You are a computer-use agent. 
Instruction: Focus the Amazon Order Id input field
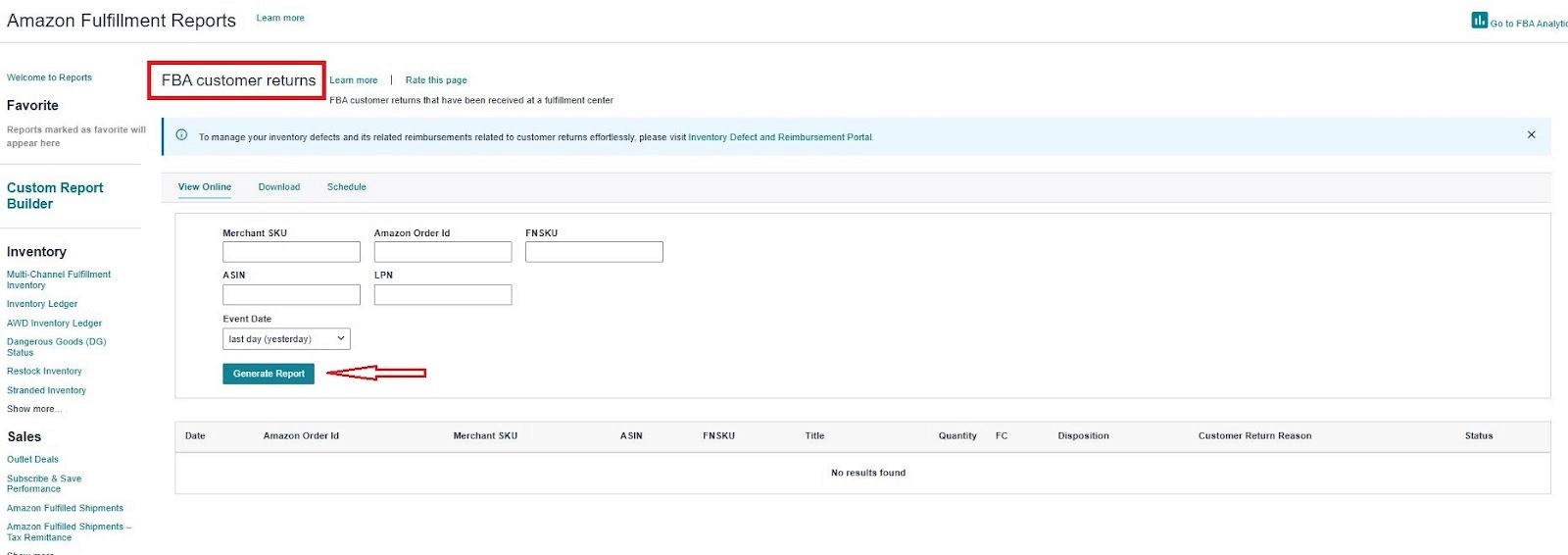click(x=443, y=252)
